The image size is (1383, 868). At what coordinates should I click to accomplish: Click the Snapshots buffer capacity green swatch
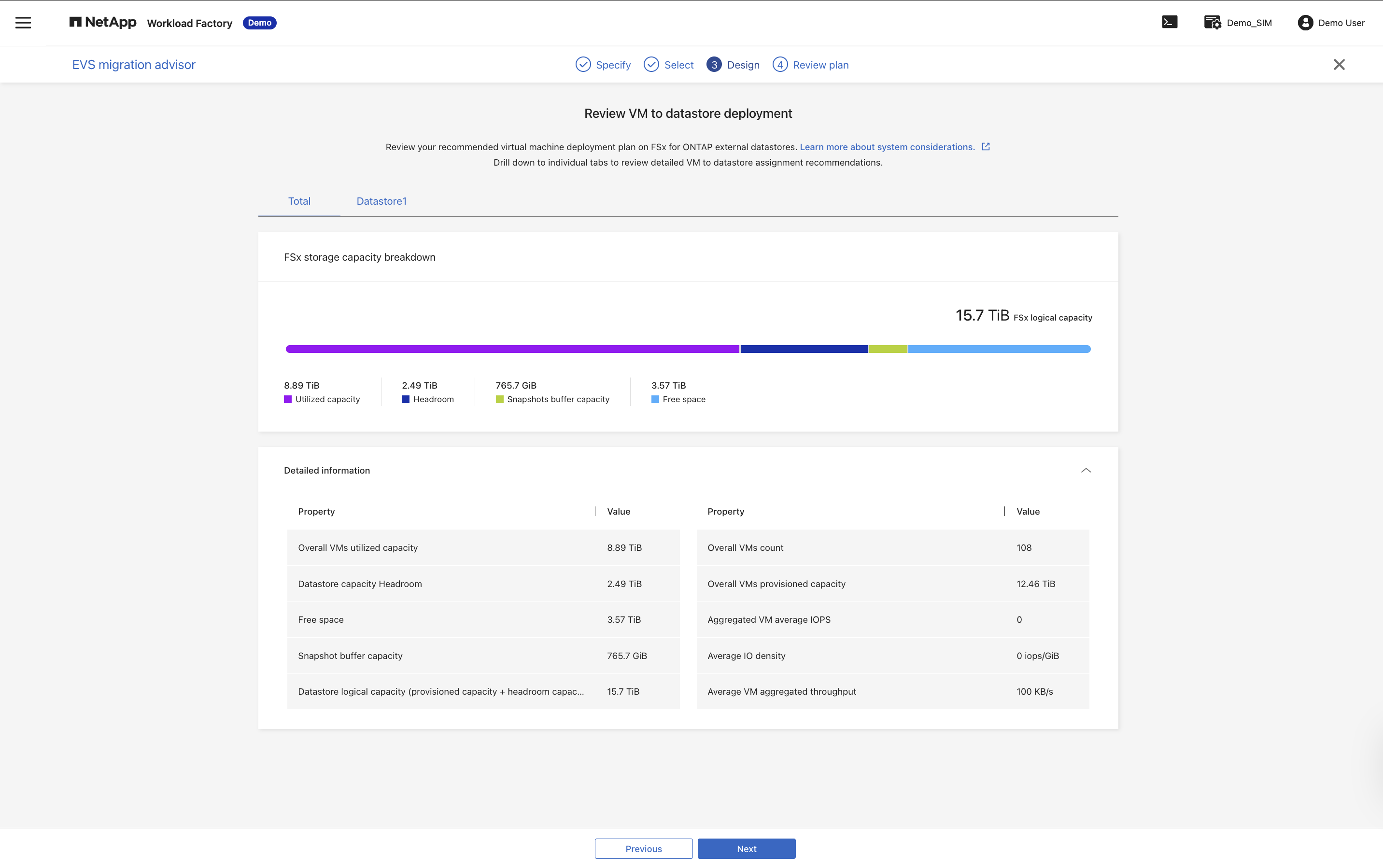pyautogui.click(x=499, y=400)
